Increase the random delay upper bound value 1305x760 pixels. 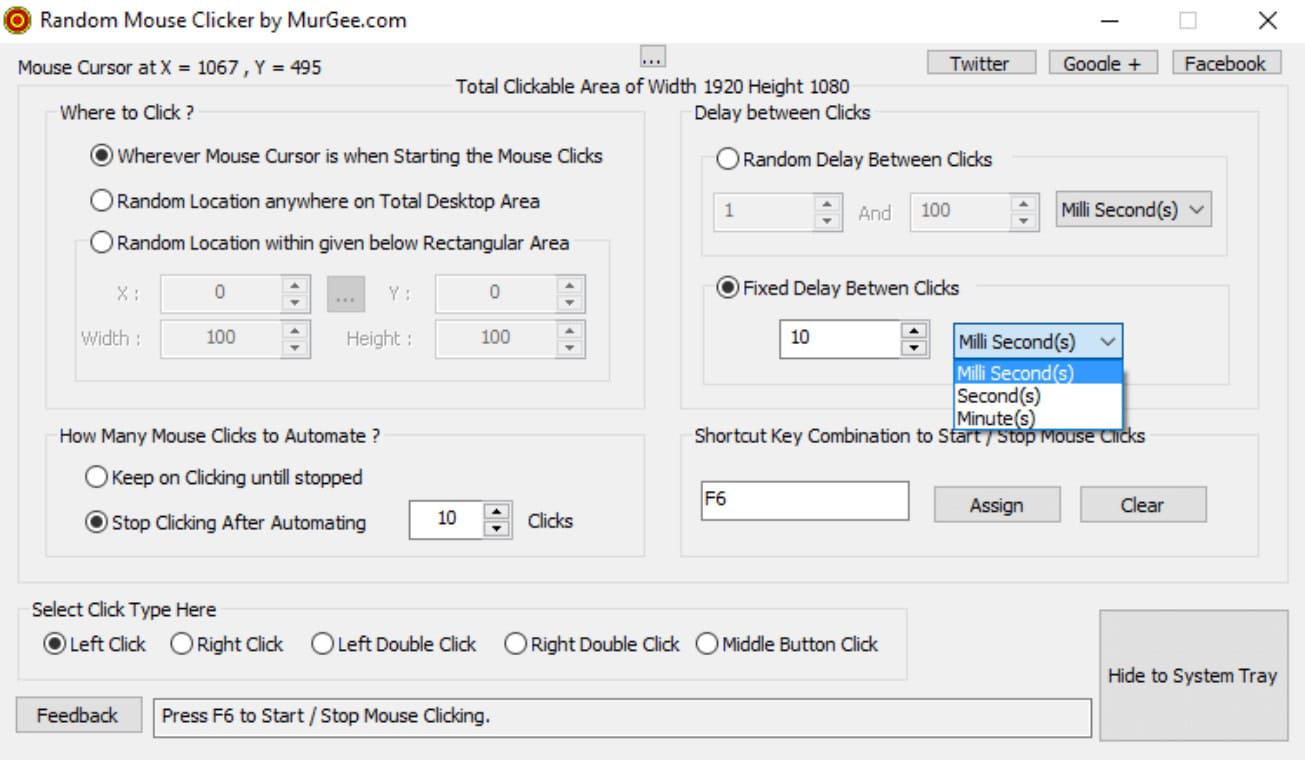(x=1024, y=205)
